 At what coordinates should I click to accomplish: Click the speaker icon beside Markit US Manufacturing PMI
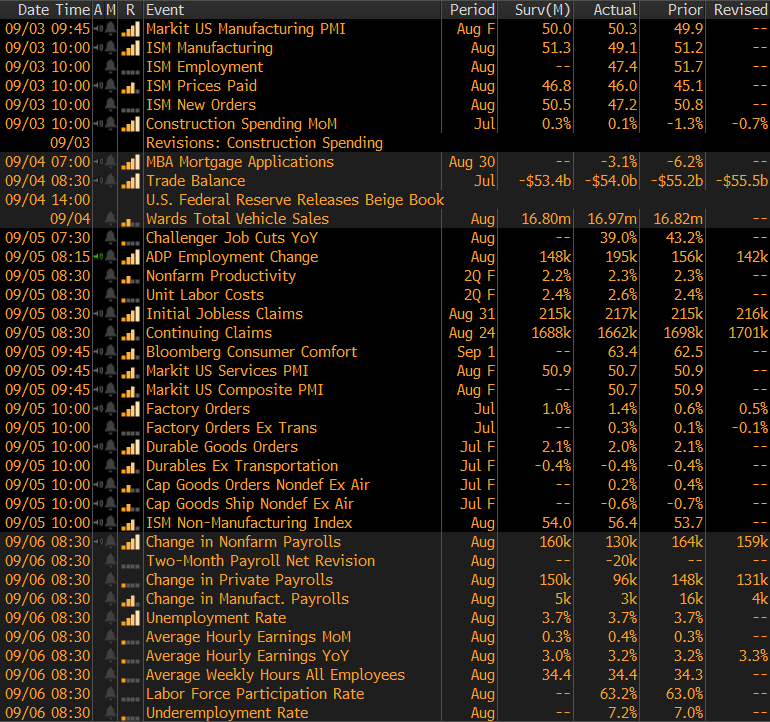[x=100, y=29]
